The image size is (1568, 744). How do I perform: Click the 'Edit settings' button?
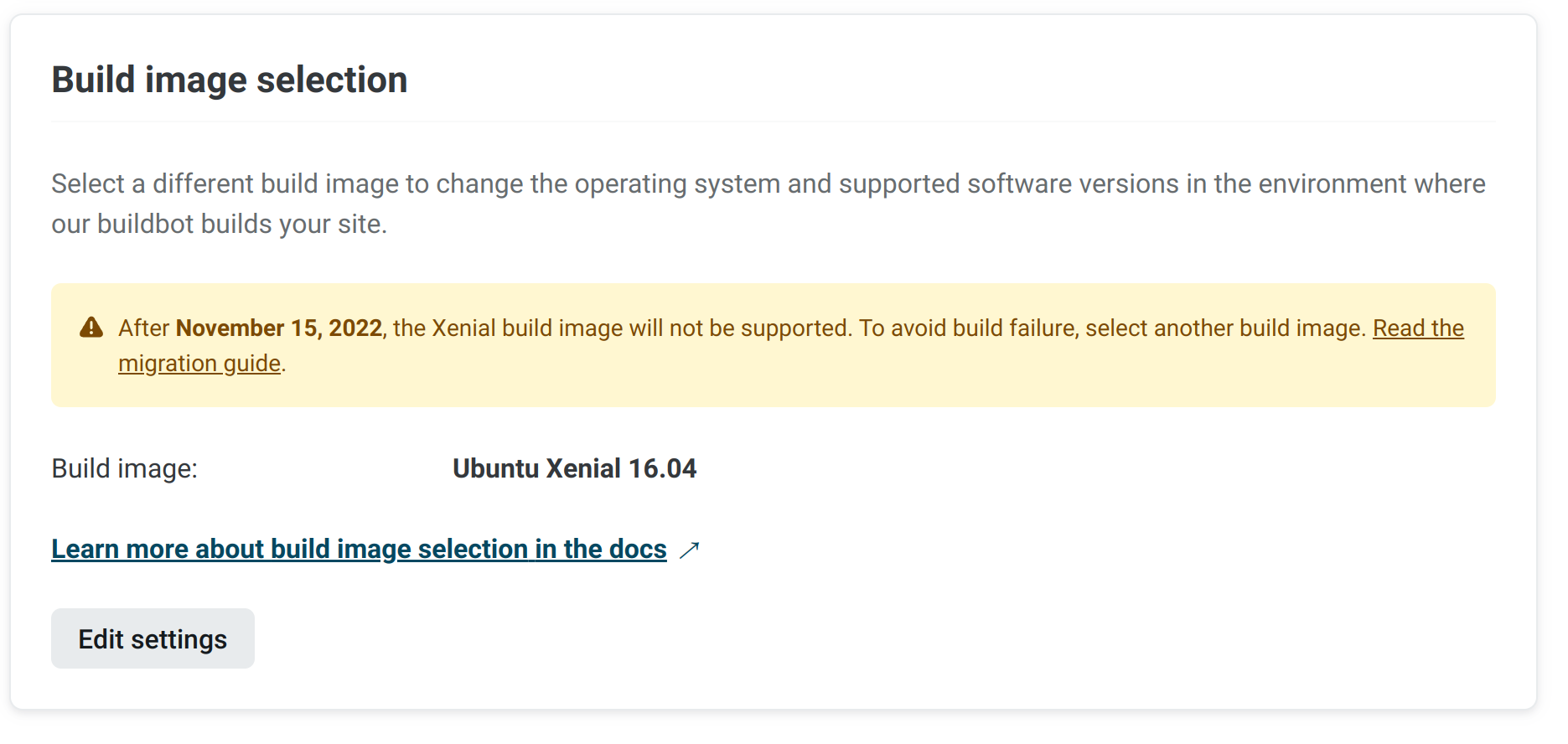tap(153, 638)
